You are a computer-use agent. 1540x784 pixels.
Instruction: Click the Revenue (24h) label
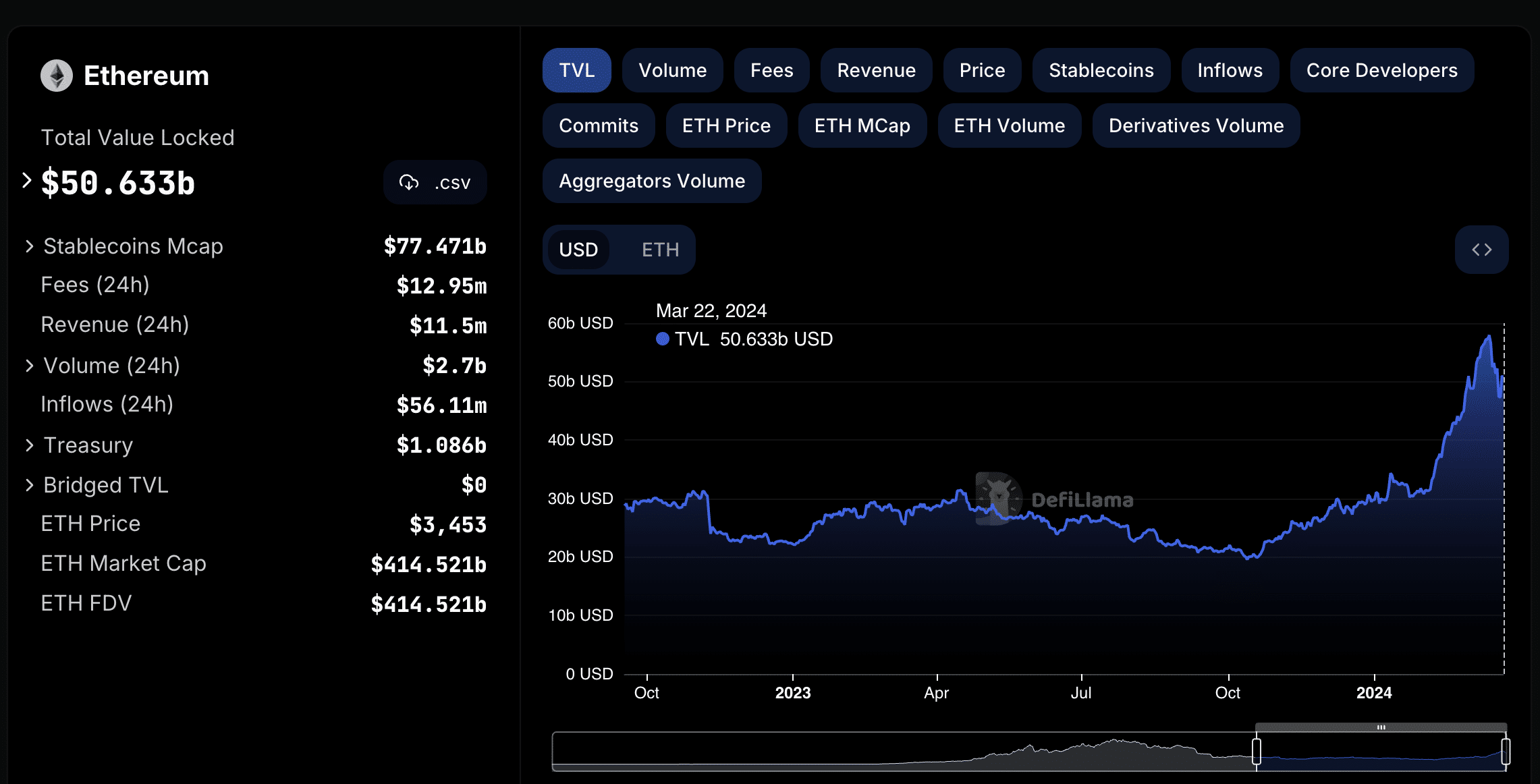coord(115,325)
